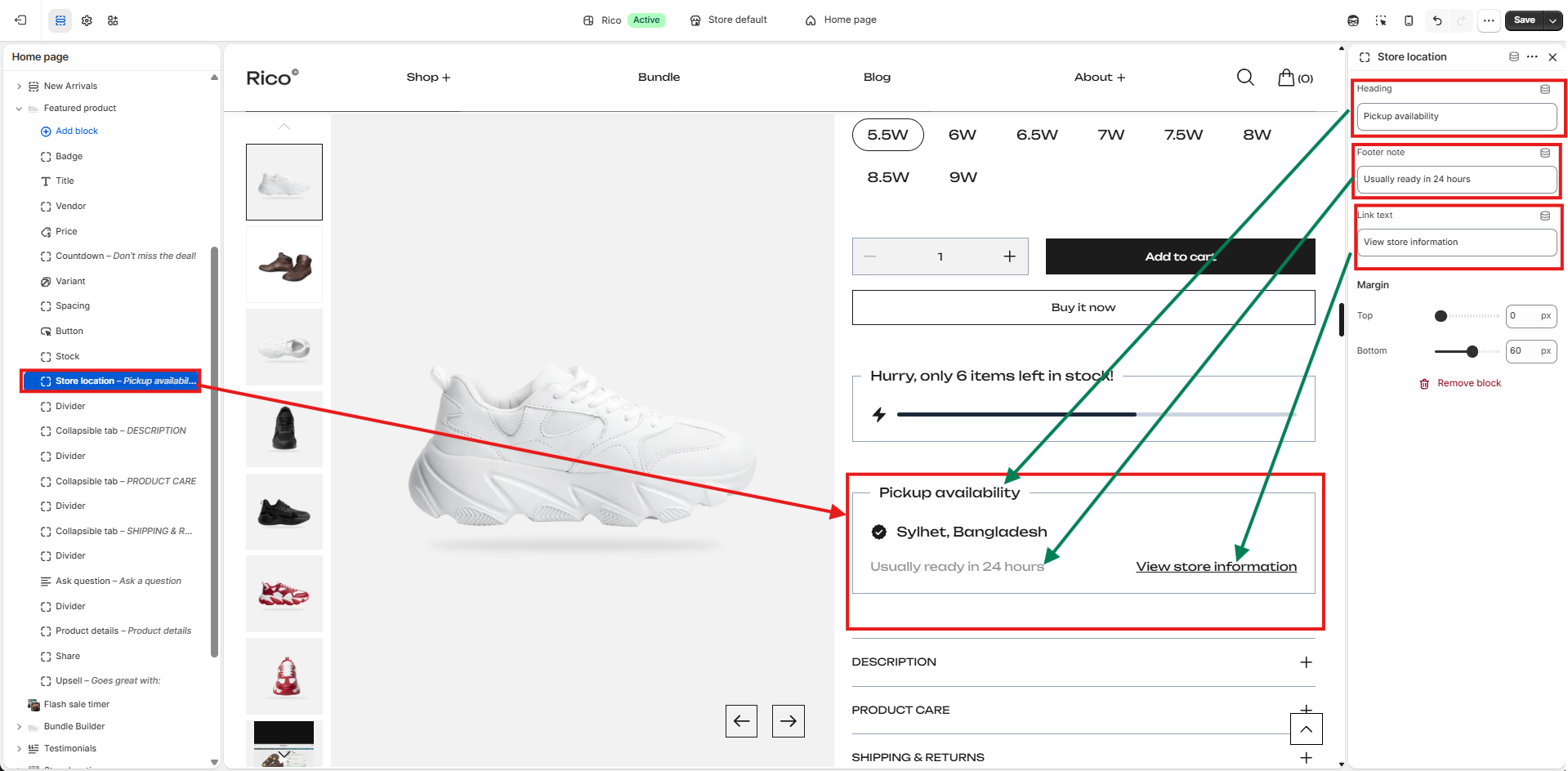The height and width of the screenshot is (771, 1568).
Task: Open the Shop + menu in preview
Action: (x=428, y=77)
